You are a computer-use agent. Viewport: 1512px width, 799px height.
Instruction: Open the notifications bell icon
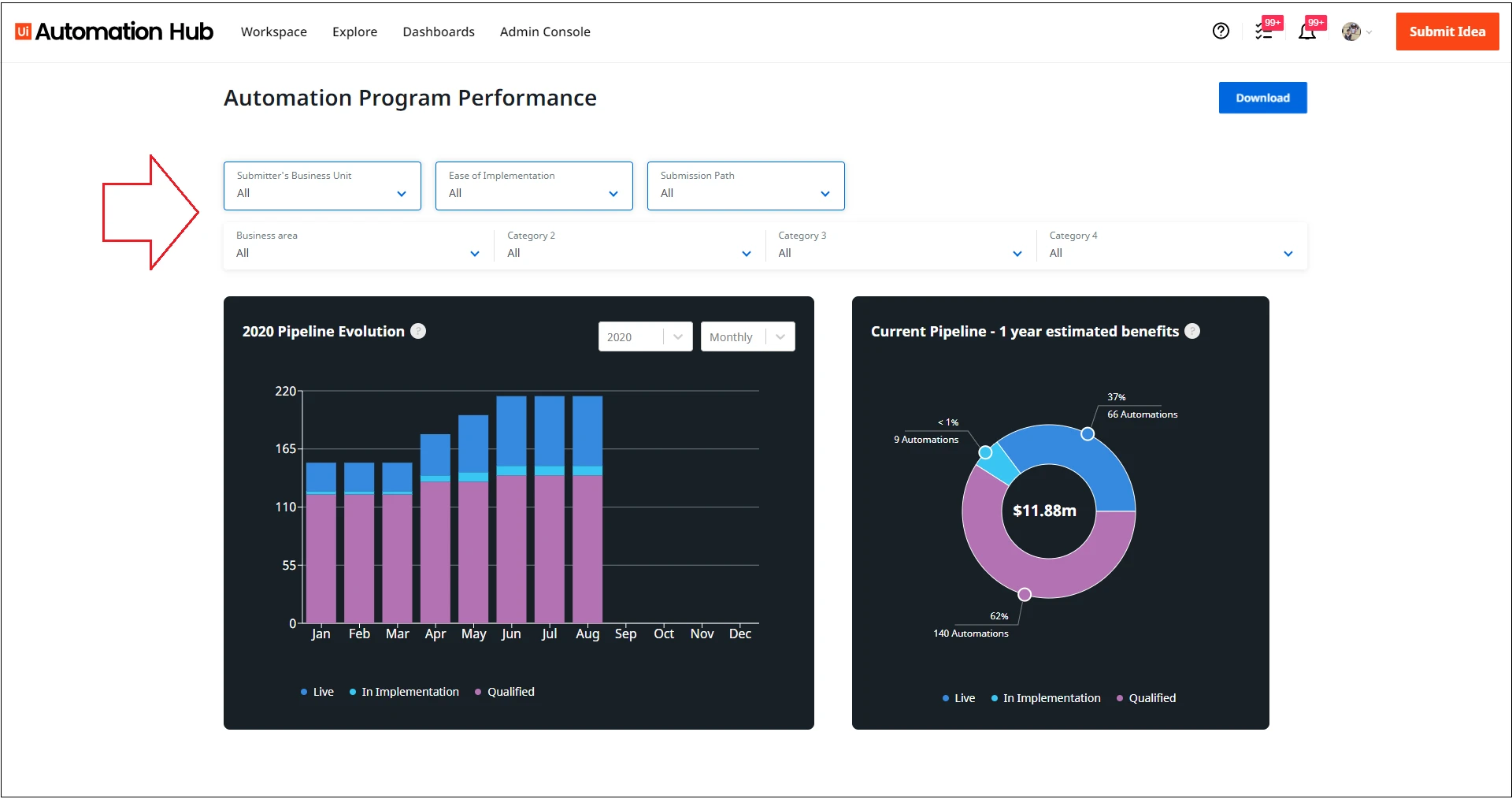(x=1307, y=32)
